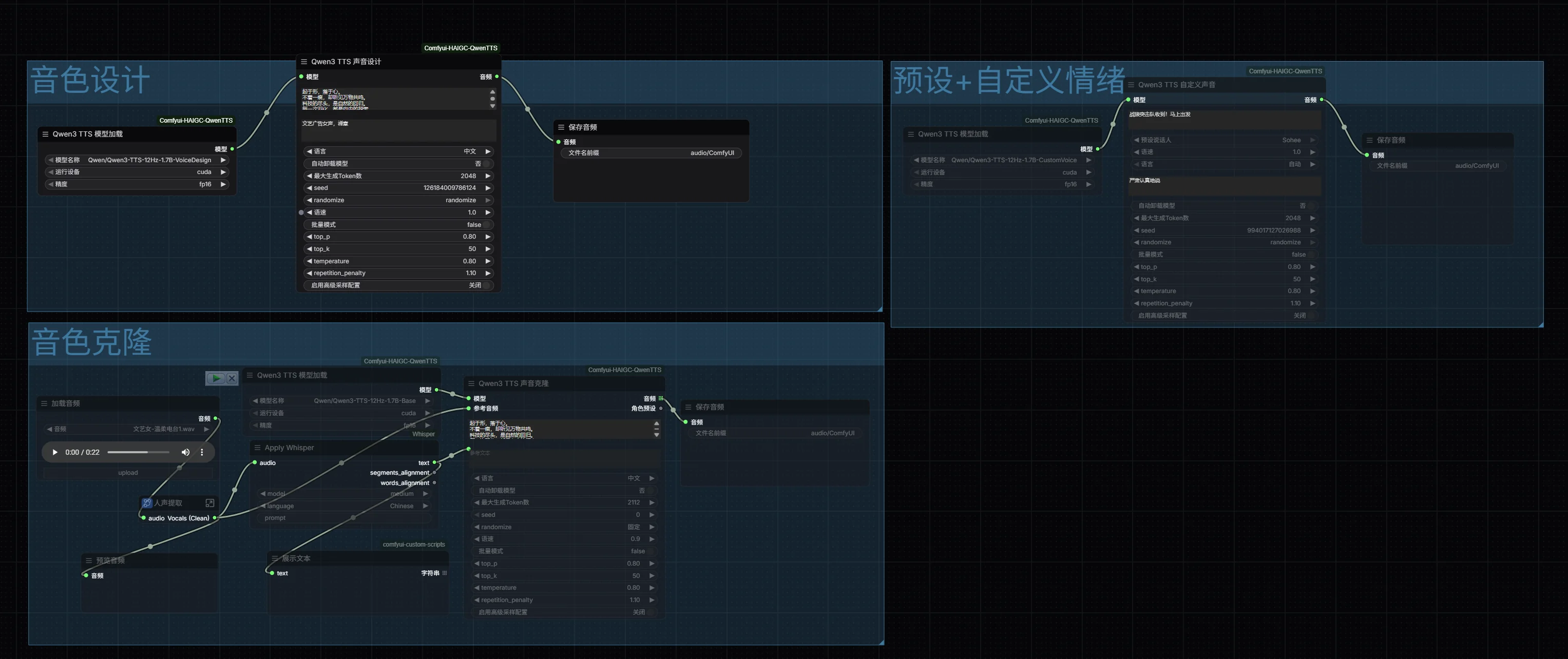The height and width of the screenshot is (659, 1568).
Task: Open 模型名称 dropdown with VoiceDesign model
Action: click(138, 160)
